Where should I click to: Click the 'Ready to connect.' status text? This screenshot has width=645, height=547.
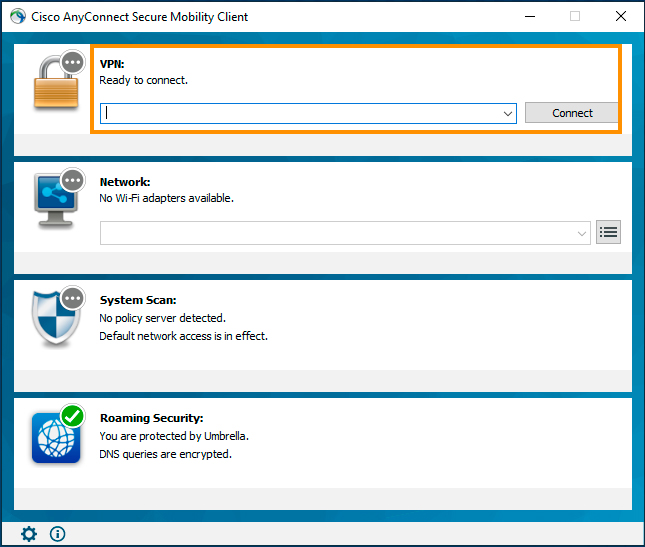point(144,80)
